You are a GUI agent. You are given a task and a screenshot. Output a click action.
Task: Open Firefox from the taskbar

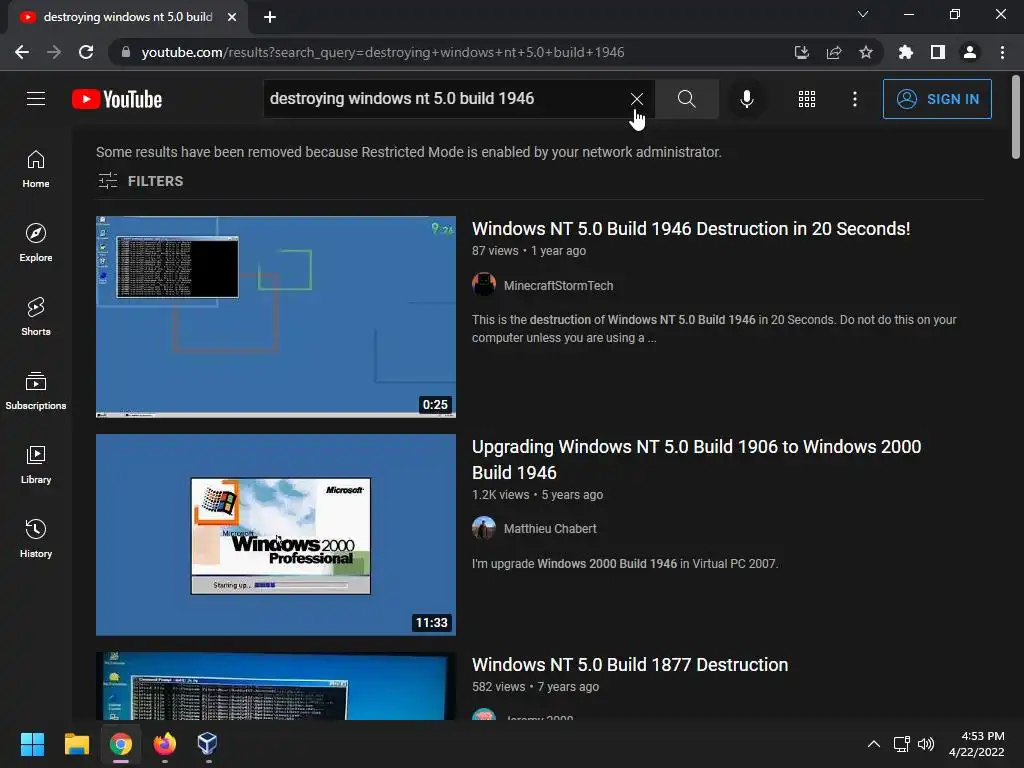click(x=165, y=744)
